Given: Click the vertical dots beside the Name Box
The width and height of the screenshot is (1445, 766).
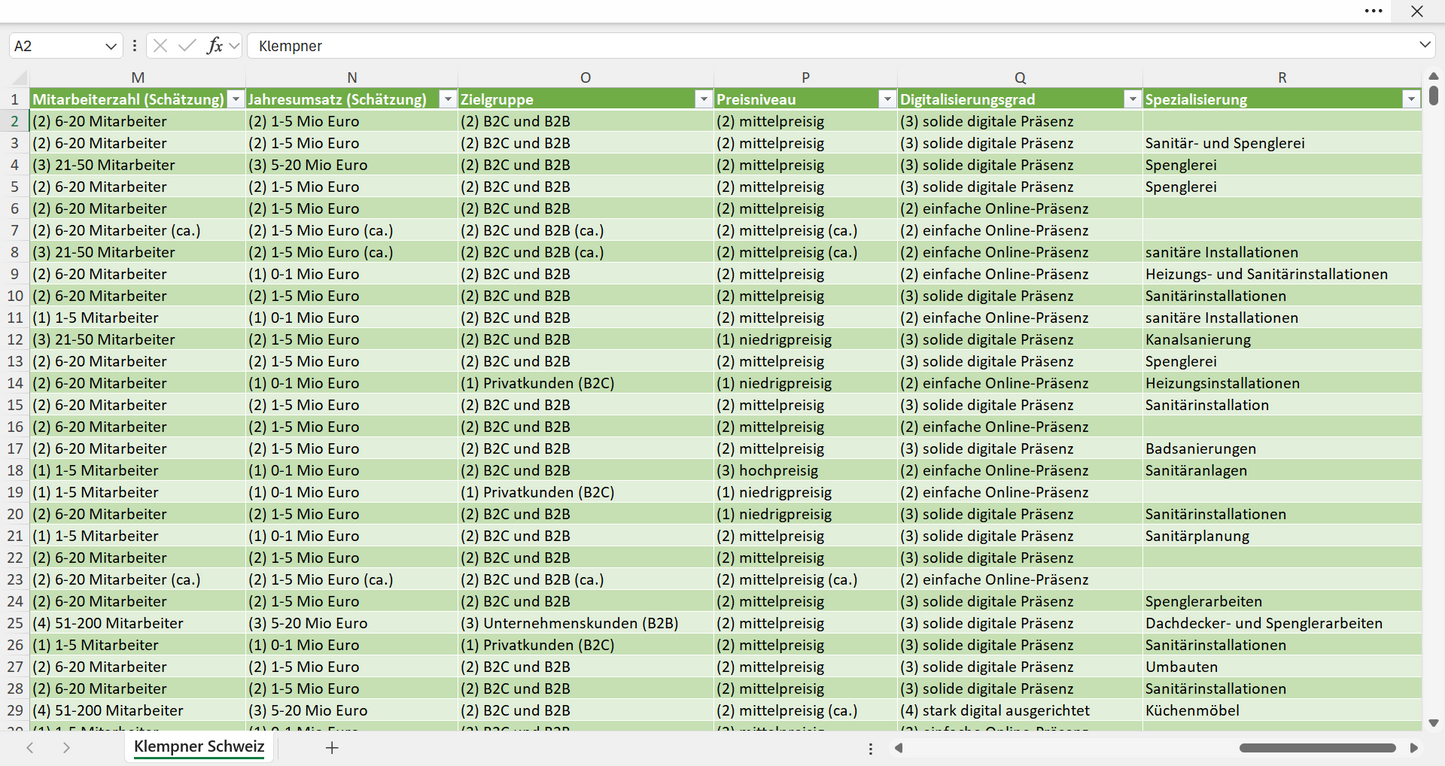Looking at the screenshot, I should pos(135,46).
